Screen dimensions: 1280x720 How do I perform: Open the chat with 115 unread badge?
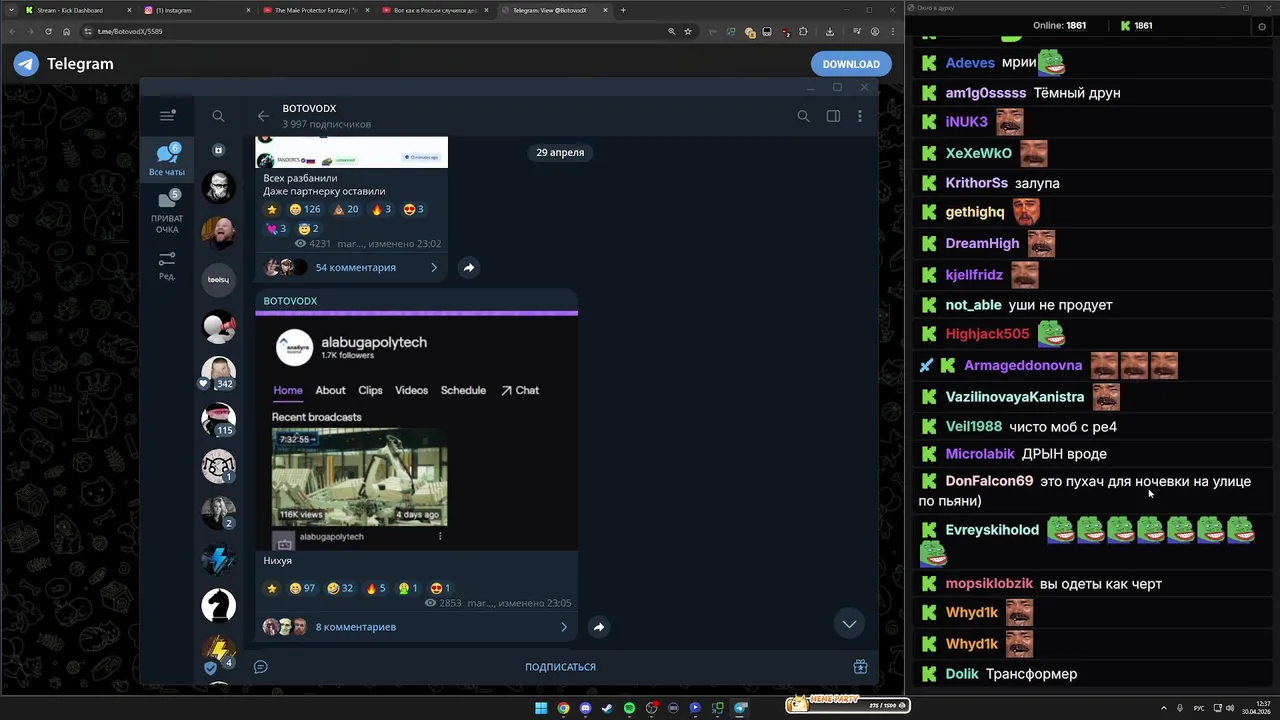[x=218, y=420]
